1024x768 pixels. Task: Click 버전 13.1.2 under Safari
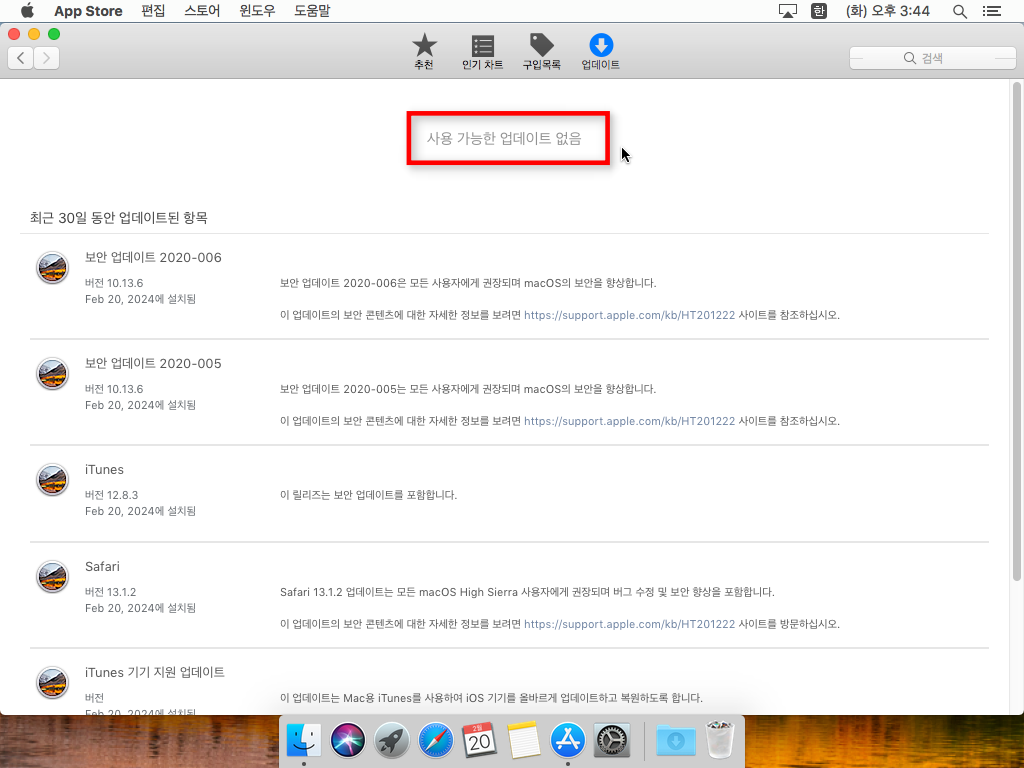click(x=110, y=592)
